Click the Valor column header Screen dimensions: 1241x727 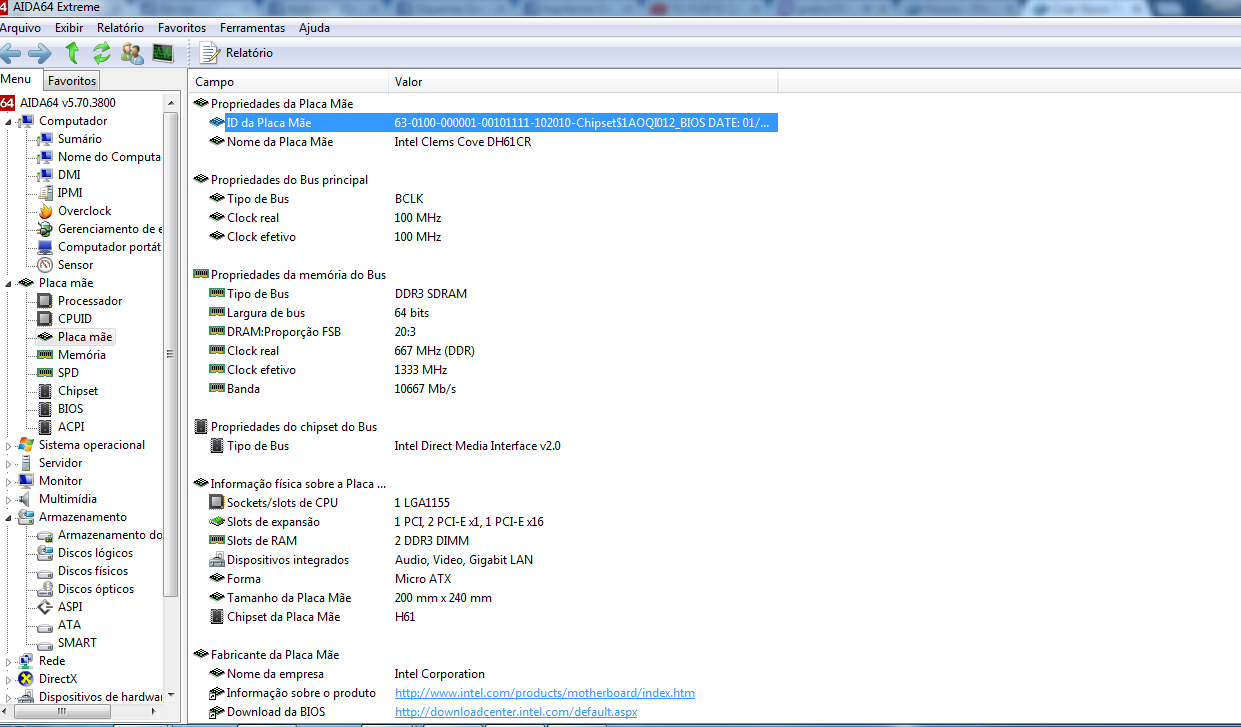(x=583, y=82)
